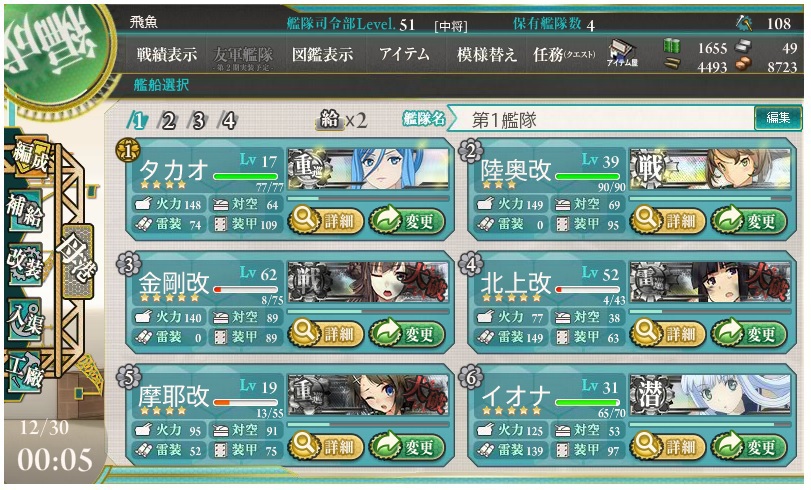
Task: Open the 戦績表示 menu item
Action: pyautogui.click(x=167, y=54)
